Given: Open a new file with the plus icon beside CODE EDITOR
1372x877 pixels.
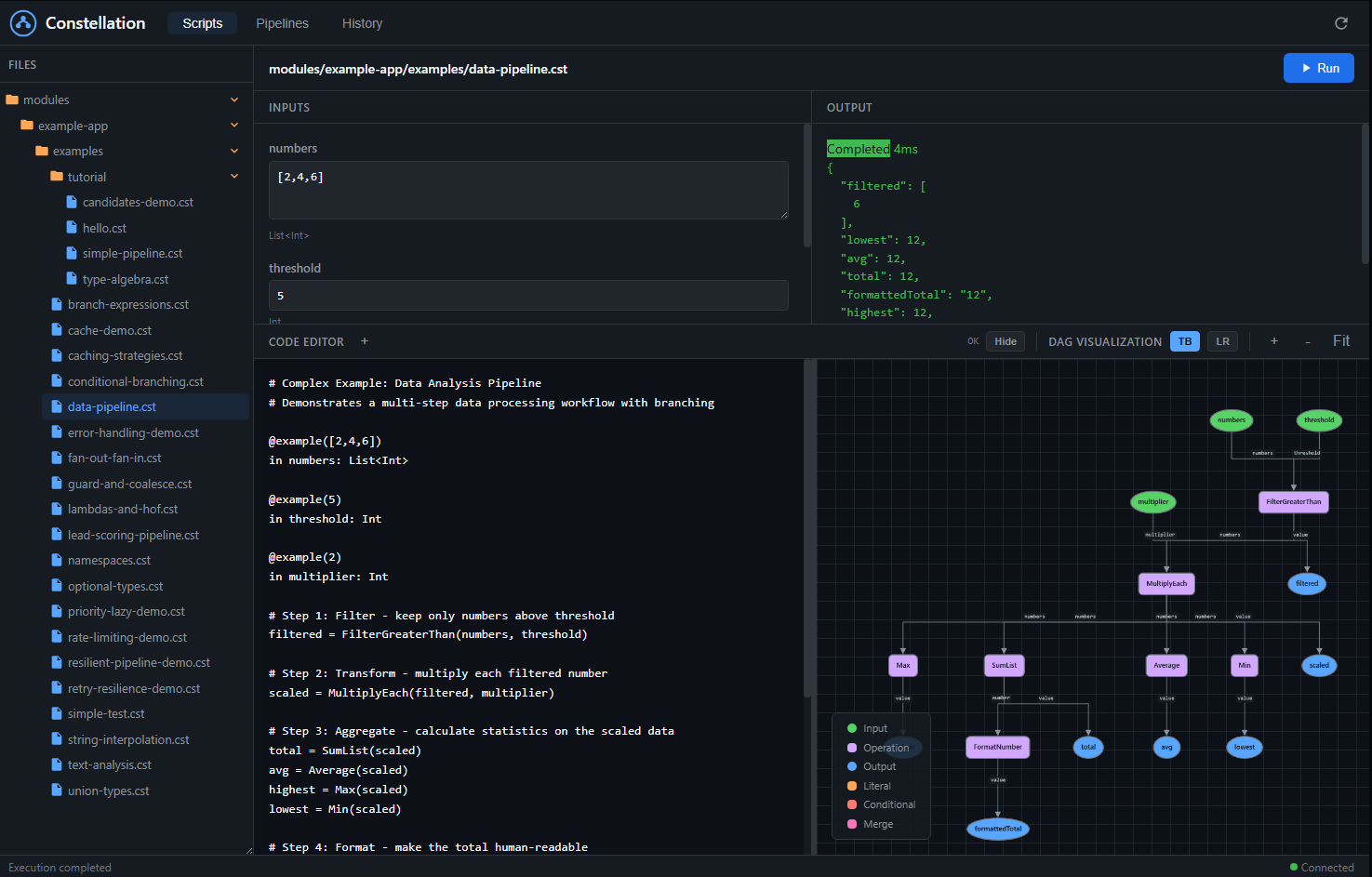Looking at the screenshot, I should [x=364, y=341].
